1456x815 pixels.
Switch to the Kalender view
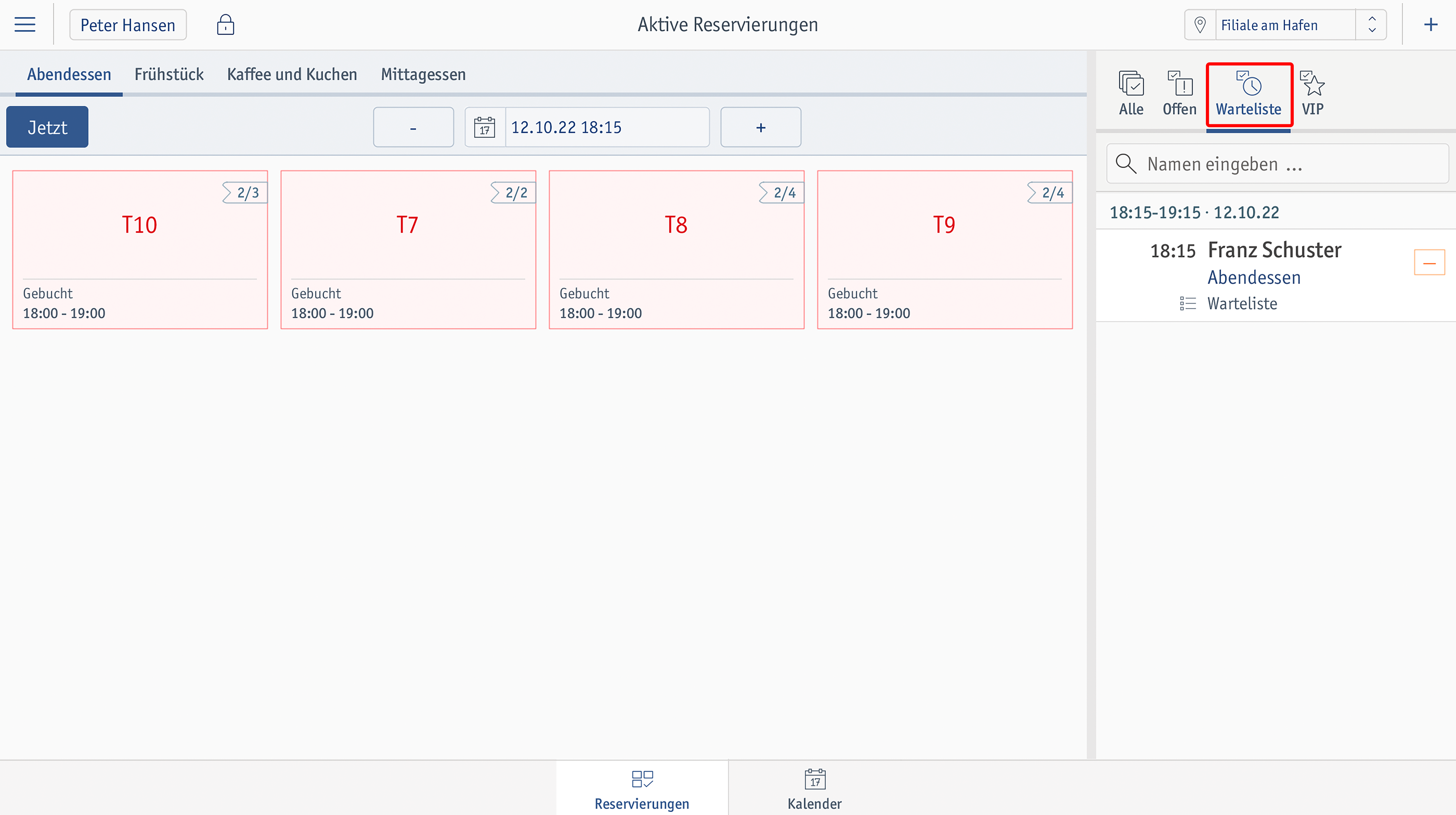point(814,788)
